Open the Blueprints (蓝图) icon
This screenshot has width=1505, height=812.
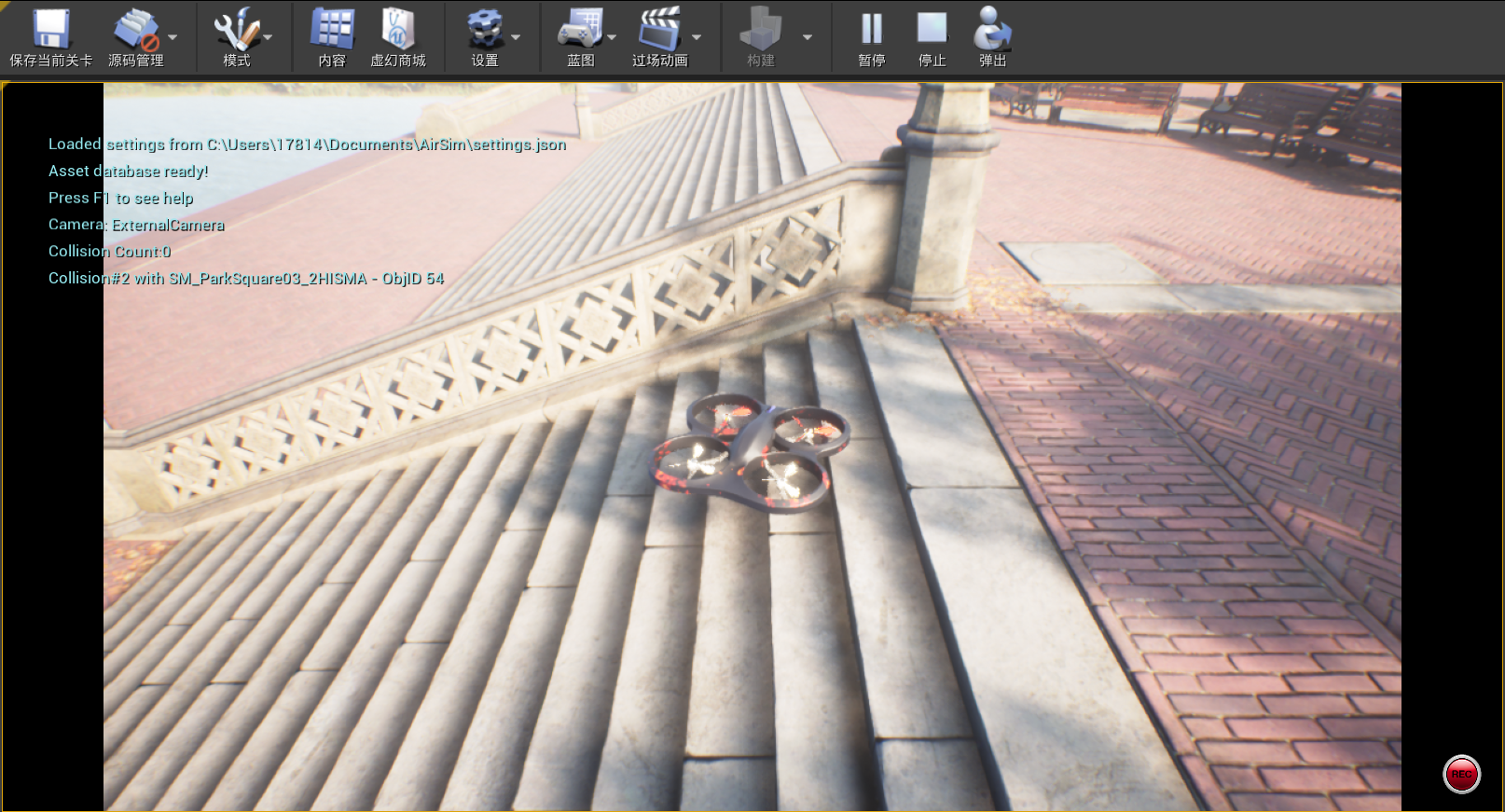(580, 30)
